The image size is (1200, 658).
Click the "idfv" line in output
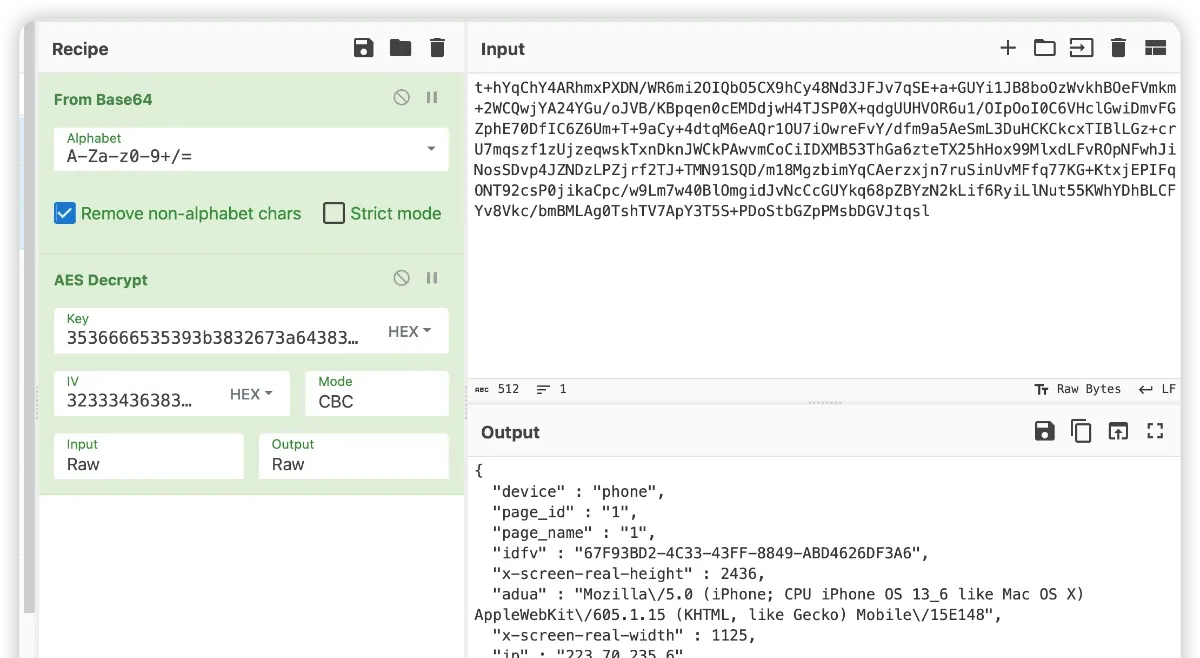pyautogui.click(x=710, y=553)
